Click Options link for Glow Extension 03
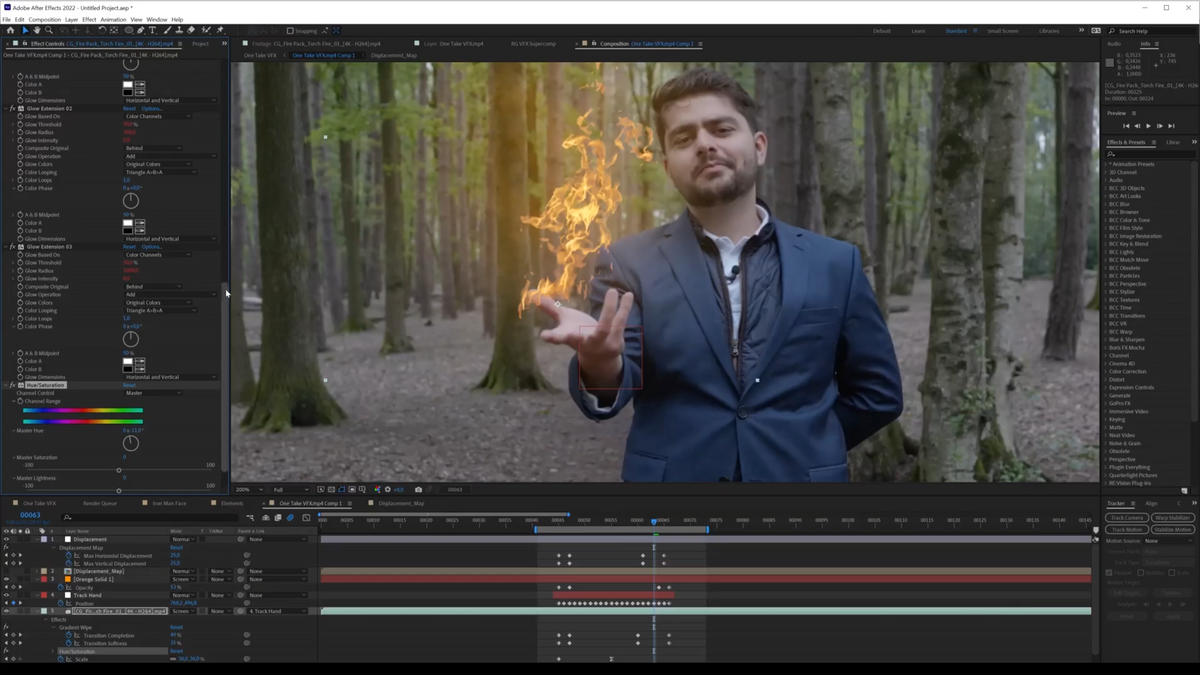The image size is (1200, 675). (151, 247)
